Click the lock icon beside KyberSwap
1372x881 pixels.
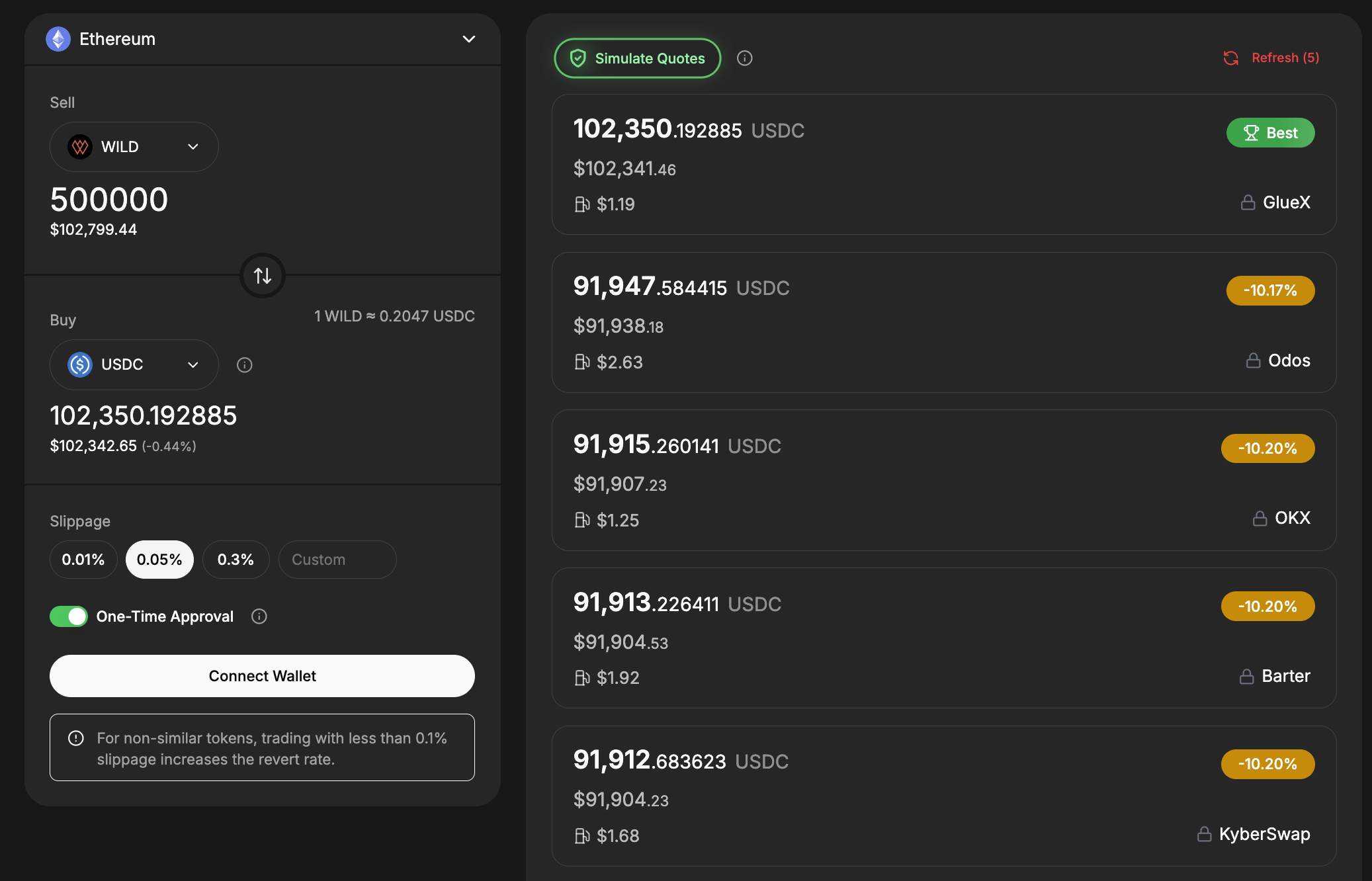tap(1204, 834)
